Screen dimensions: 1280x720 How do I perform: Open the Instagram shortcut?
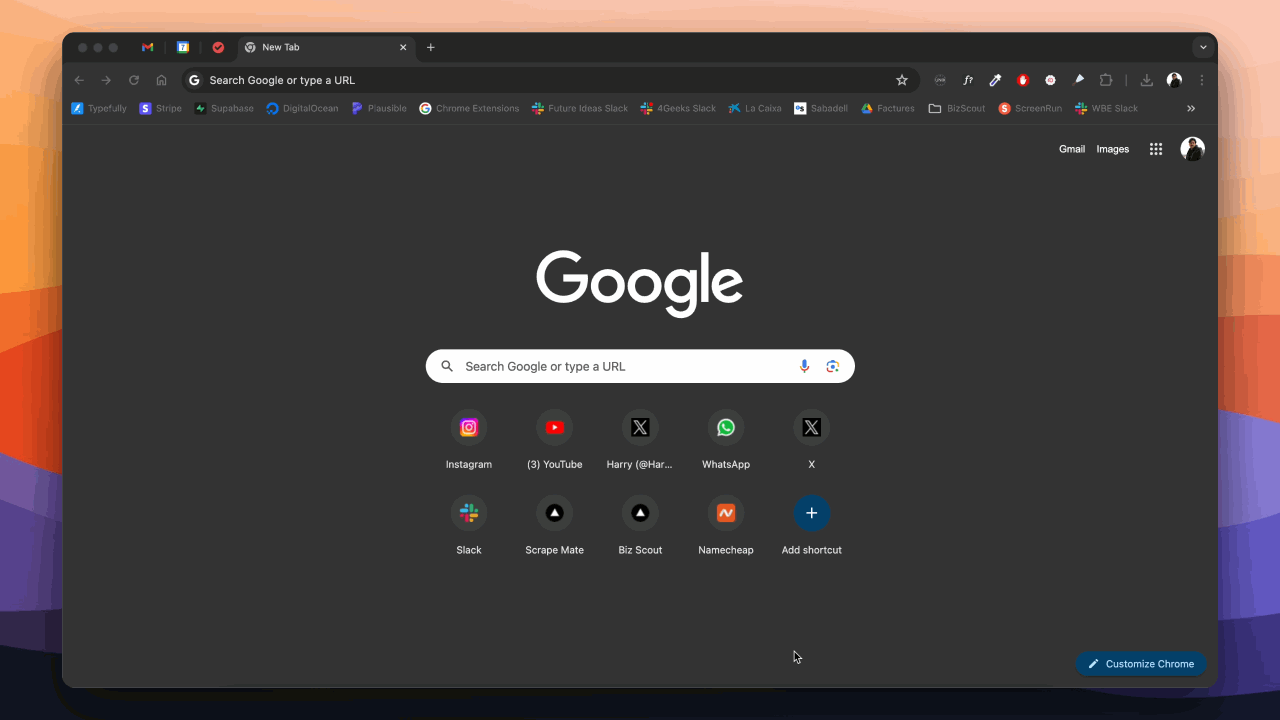(x=469, y=440)
